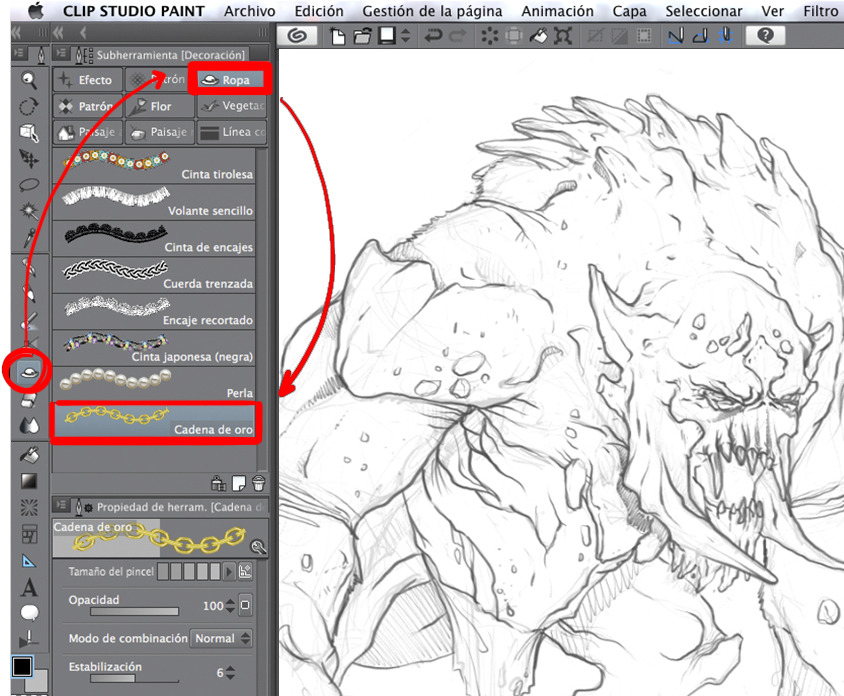Select the Fill bucket tool
The height and width of the screenshot is (696, 844).
(29, 455)
